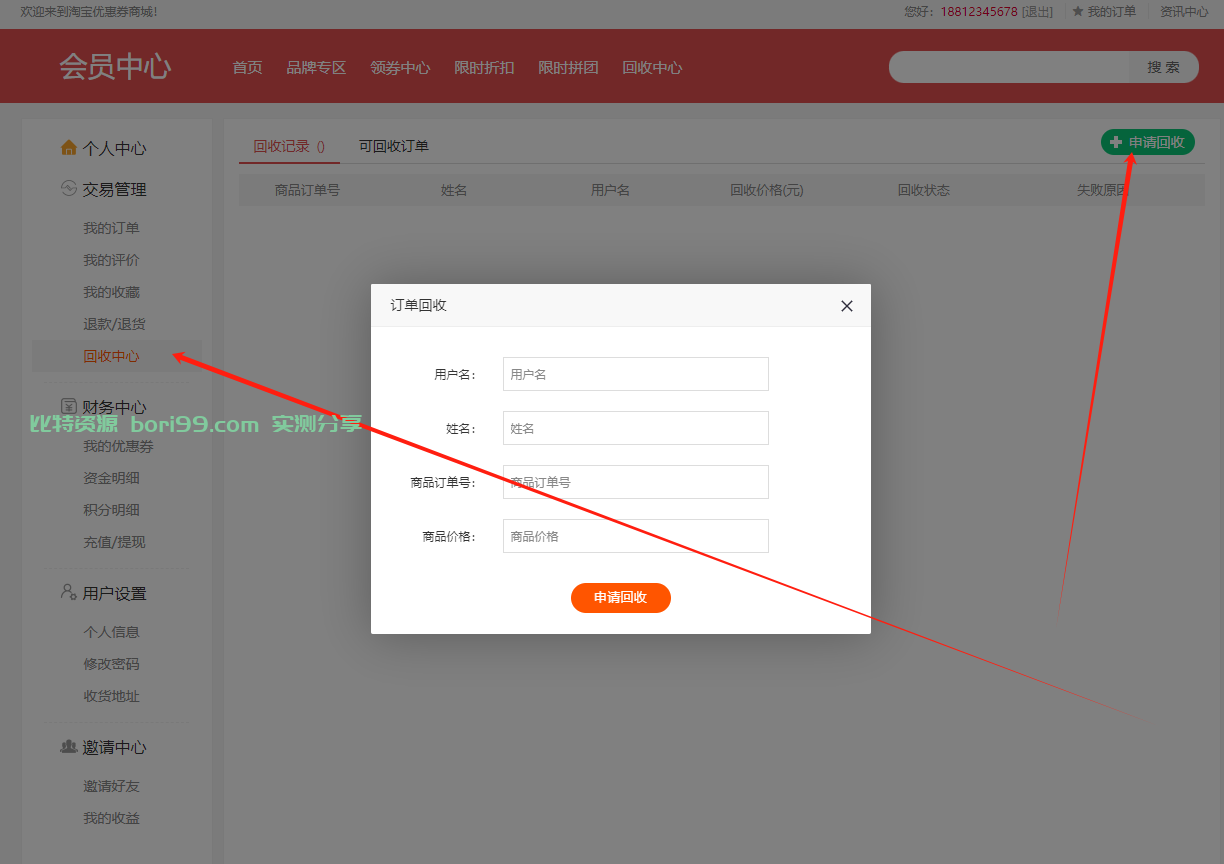Click the 个人中心 home icon

(x=69, y=148)
